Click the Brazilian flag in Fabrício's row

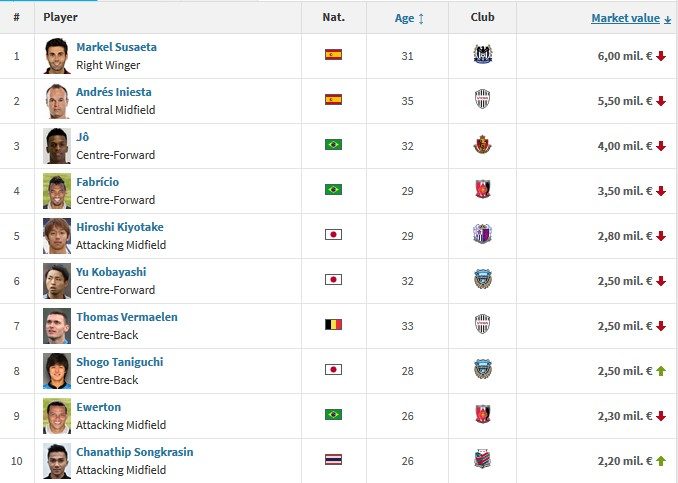[x=333, y=189]
